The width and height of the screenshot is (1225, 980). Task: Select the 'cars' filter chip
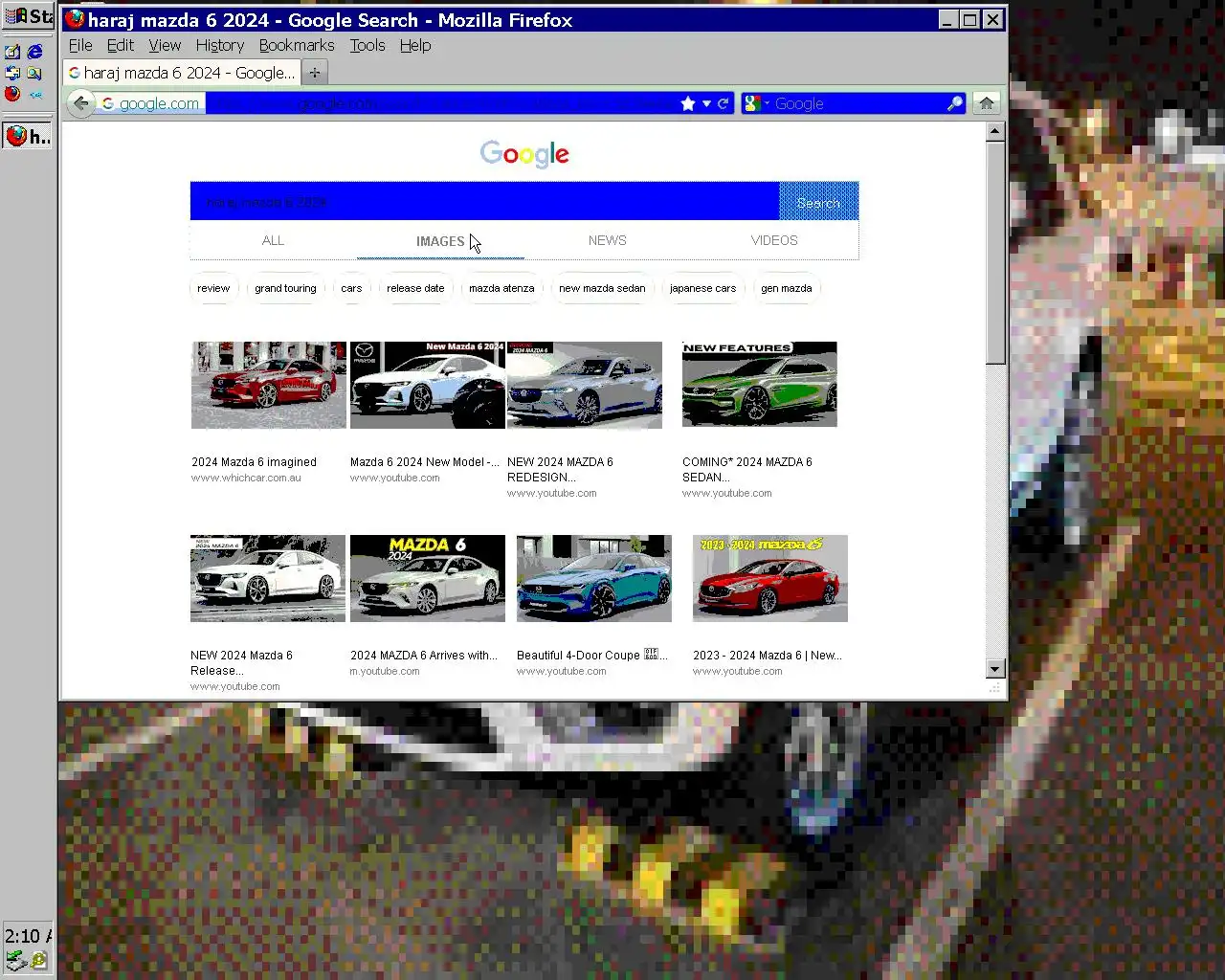[351, 288]
